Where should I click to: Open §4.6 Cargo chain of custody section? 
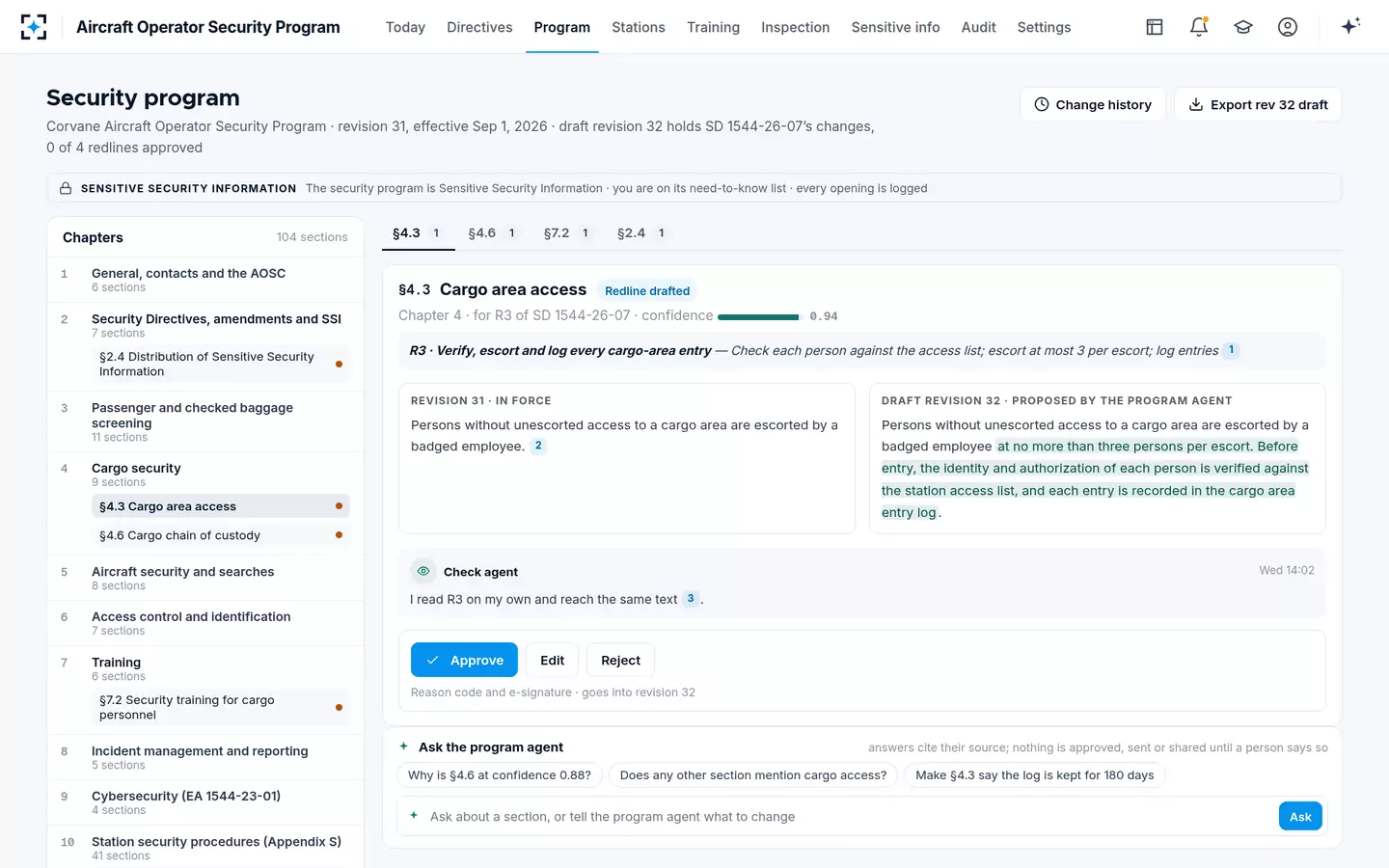[220, 535]
